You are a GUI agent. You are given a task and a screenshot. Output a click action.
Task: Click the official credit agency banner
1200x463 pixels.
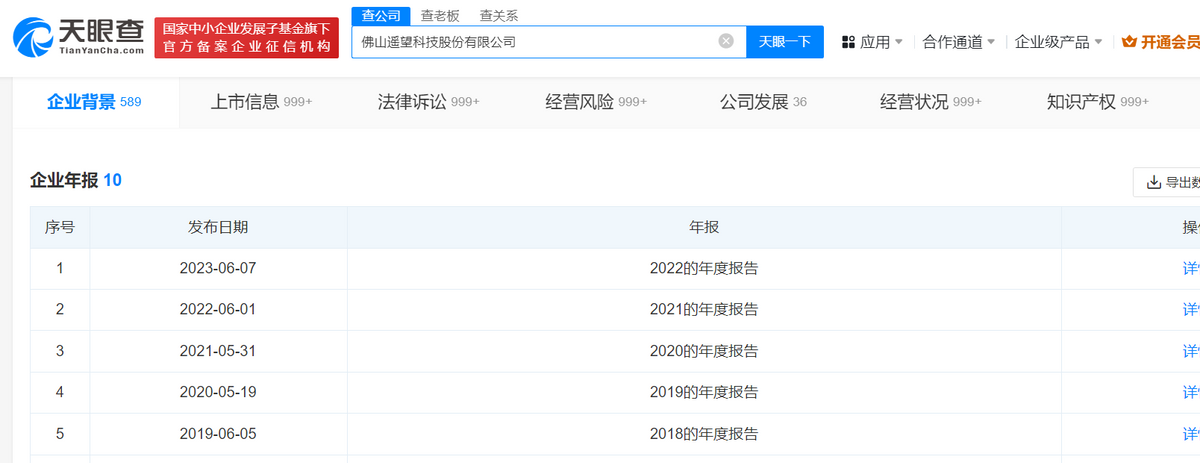tap(246, 39)
